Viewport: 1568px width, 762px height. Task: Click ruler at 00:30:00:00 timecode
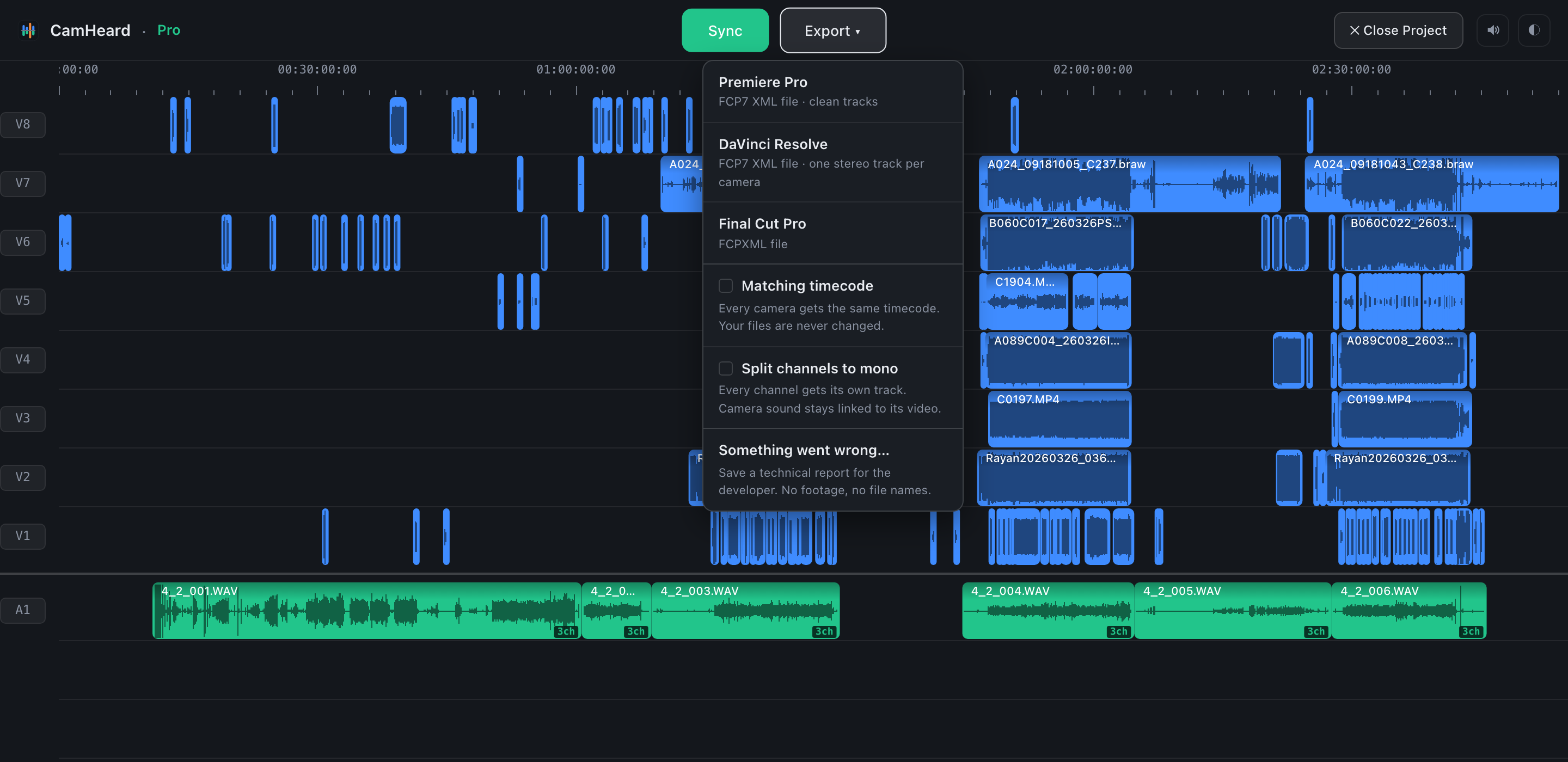tap(317, 69)
